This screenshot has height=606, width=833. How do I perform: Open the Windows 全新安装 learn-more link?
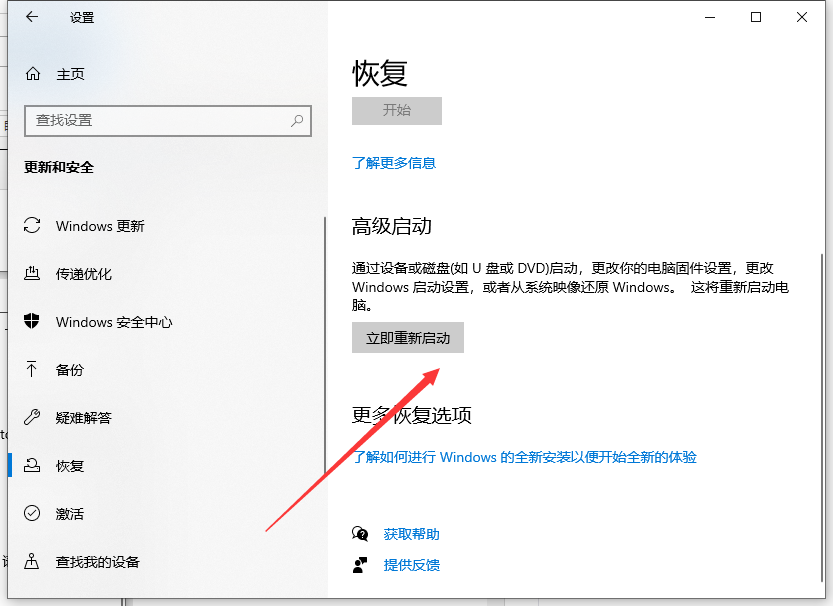[524, 457]
